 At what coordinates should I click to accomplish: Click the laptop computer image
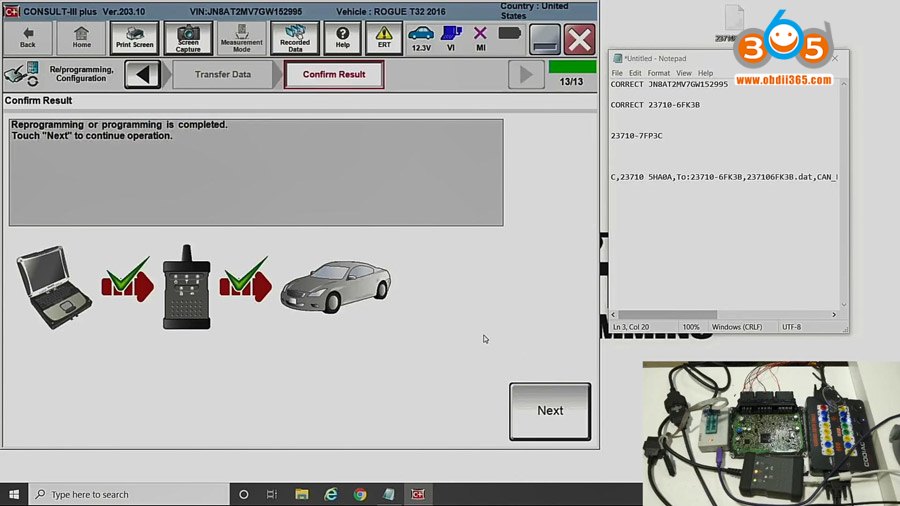pyautogui.click(x=54, y=287)
